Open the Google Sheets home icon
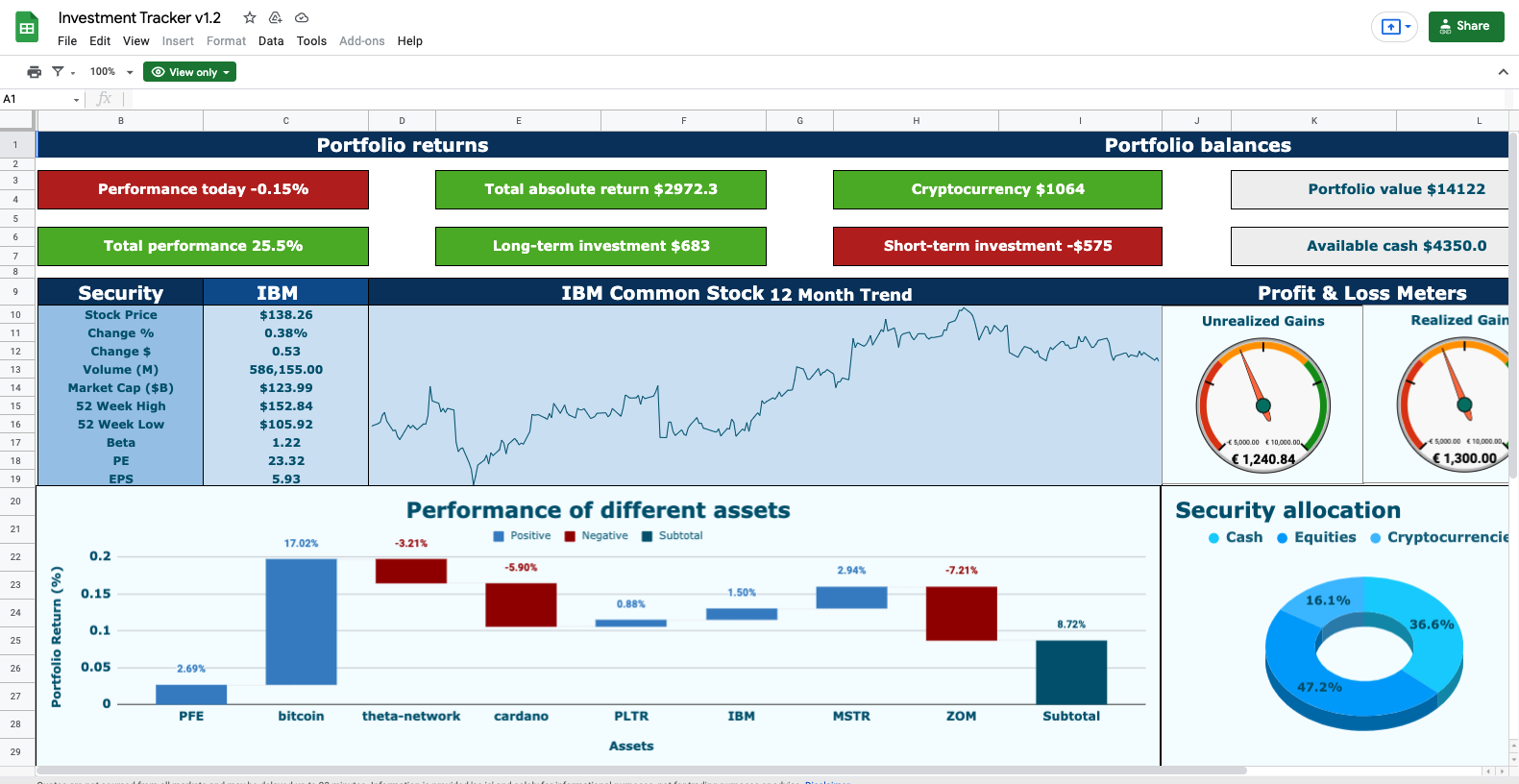The width and height of the screenshot is (1519, 784). pyautogui.click(x=27, y=28)
